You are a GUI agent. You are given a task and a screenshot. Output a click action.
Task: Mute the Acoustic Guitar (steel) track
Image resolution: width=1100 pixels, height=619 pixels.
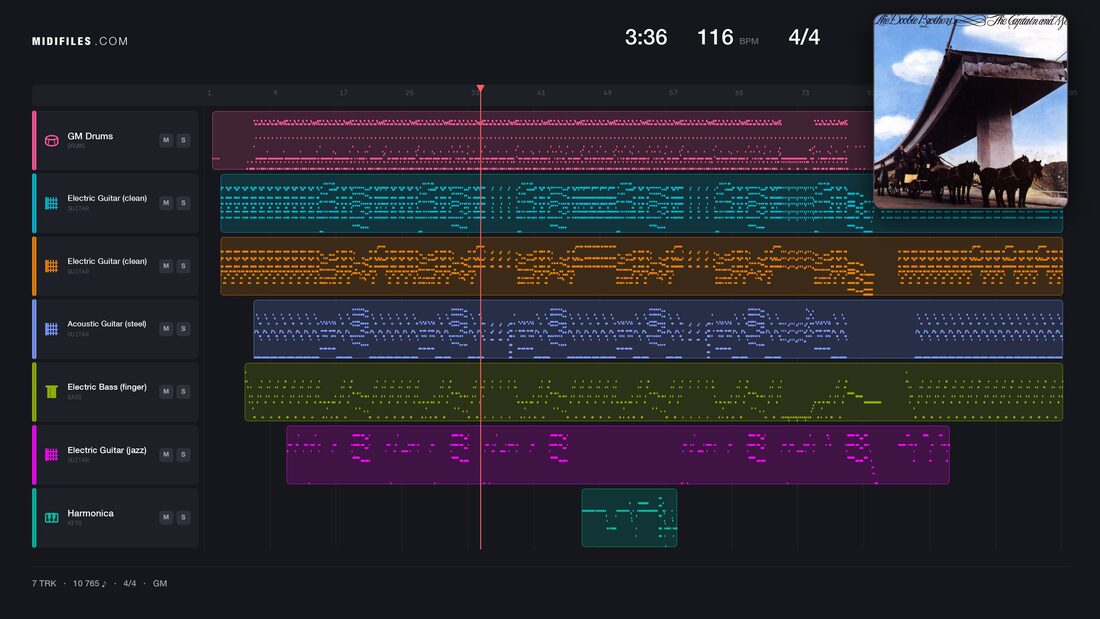(166, 328)
